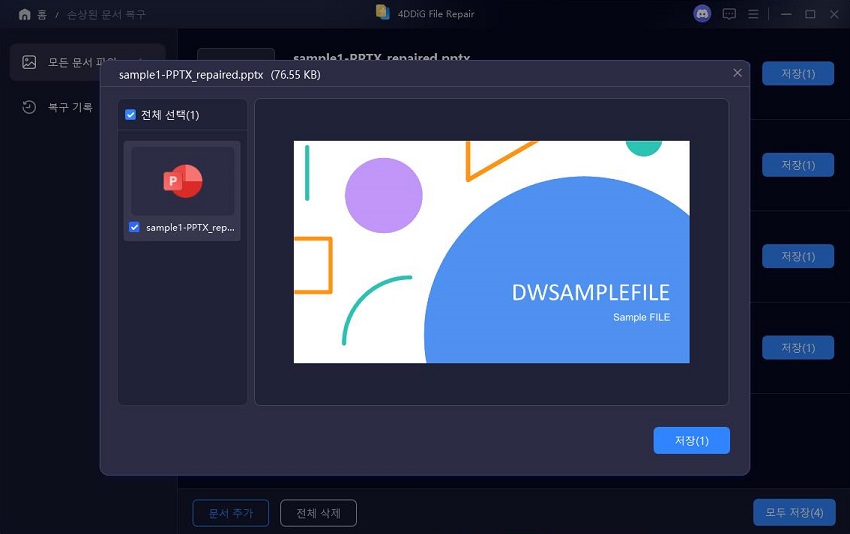Click the DWSAMPLEFILE slide preview
The image size is (850, 534).
492,252
